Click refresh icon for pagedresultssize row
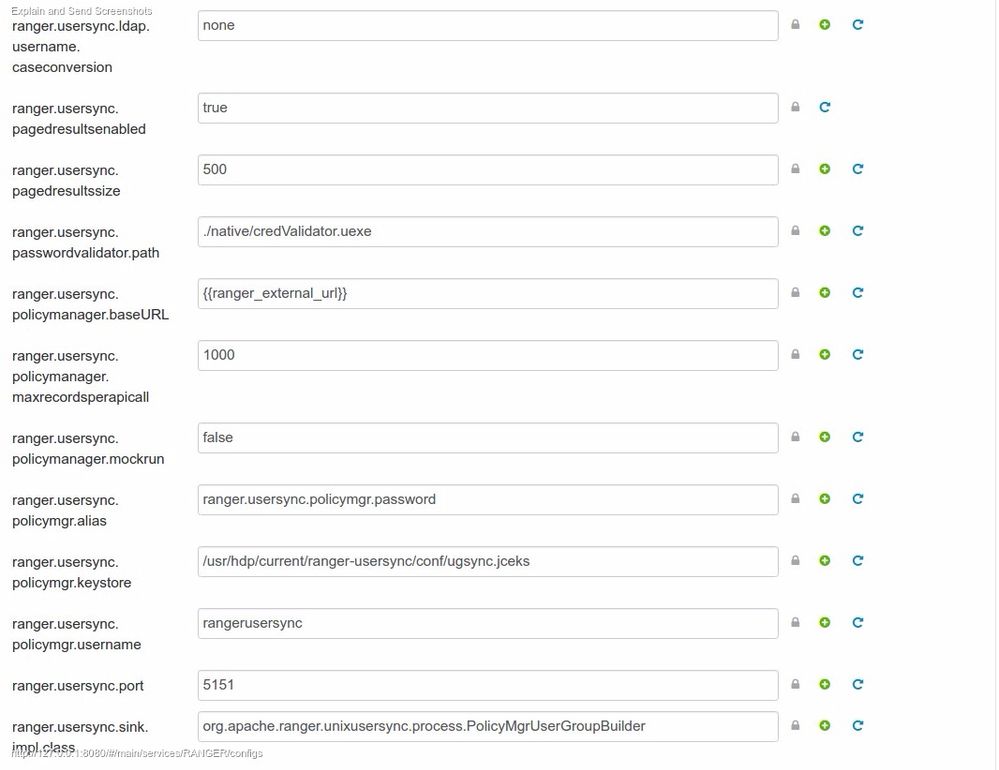 [x=858, y=169]
